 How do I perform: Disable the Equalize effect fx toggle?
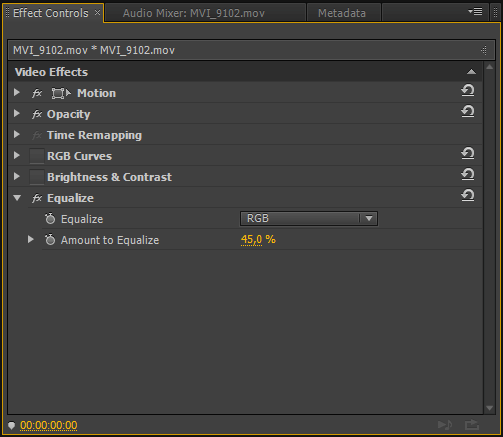[37, 198]
